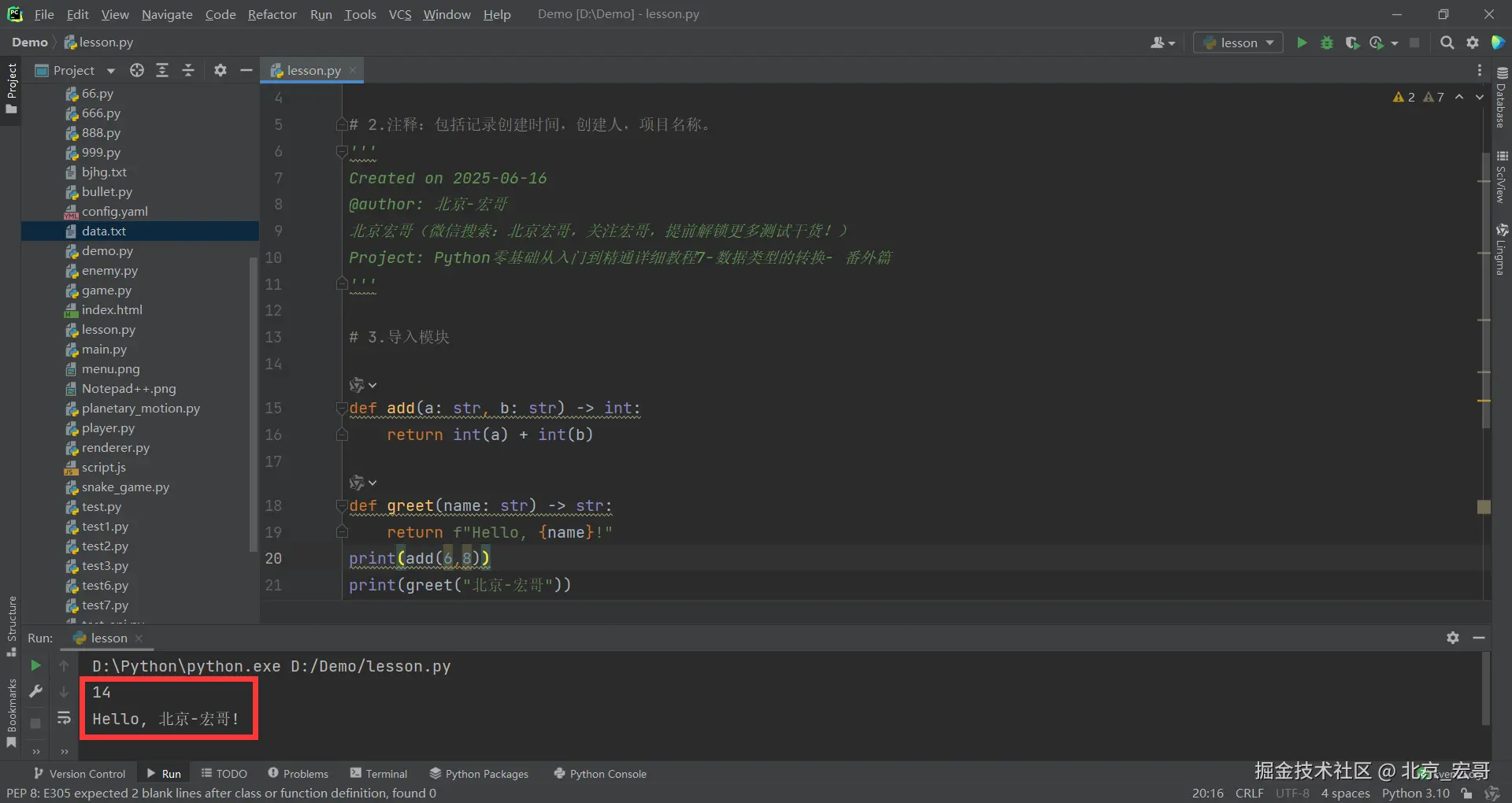This screenshot has width=1512, height=803.
Task: Open editor tab actions three-dot menu
Action: point(1480,70)
